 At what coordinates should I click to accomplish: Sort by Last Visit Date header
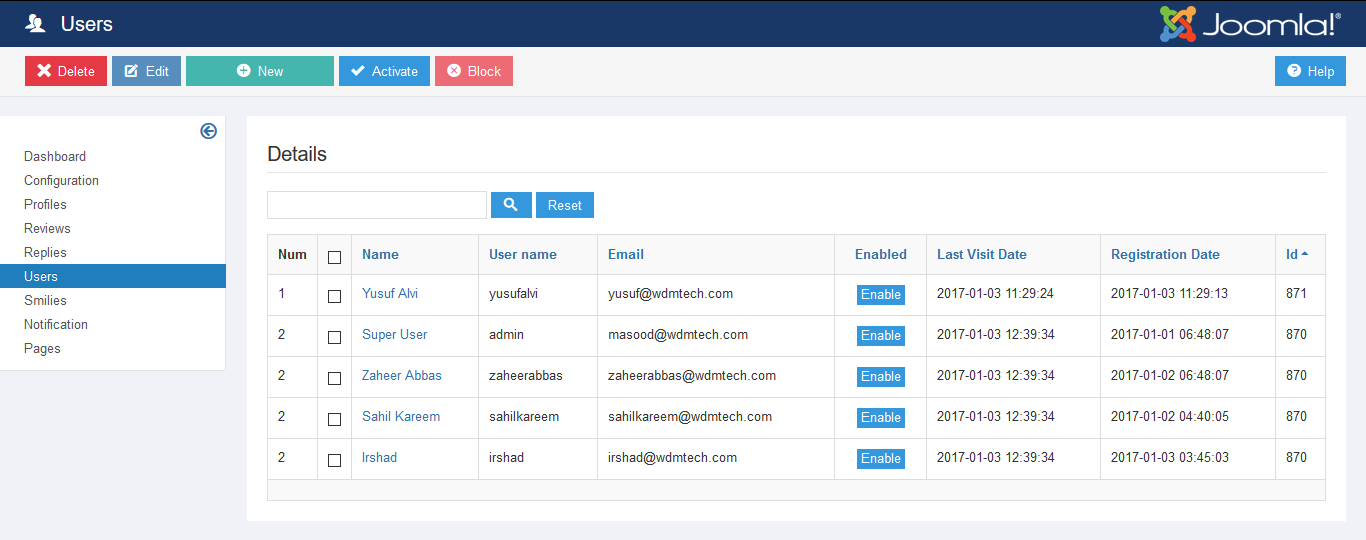point(981,255)
